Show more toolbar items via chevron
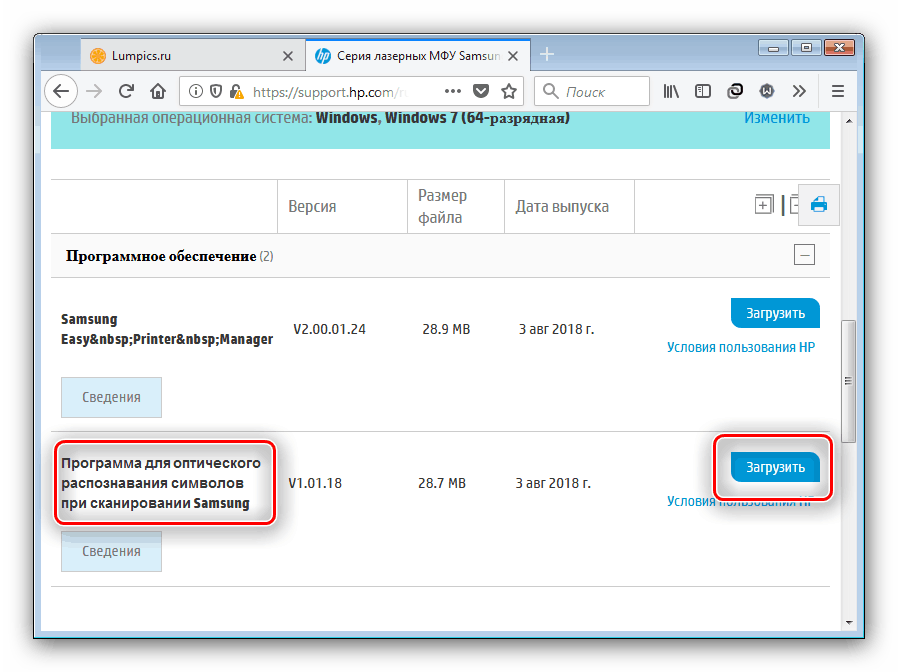 (799, 91)
